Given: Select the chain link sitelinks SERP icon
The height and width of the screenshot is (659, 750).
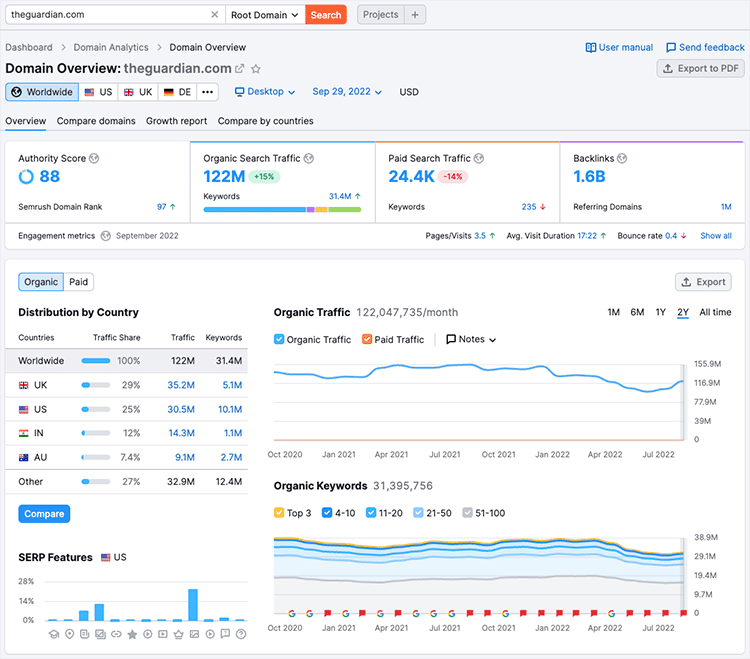Looking at the screenshot, I should point(116,634).
